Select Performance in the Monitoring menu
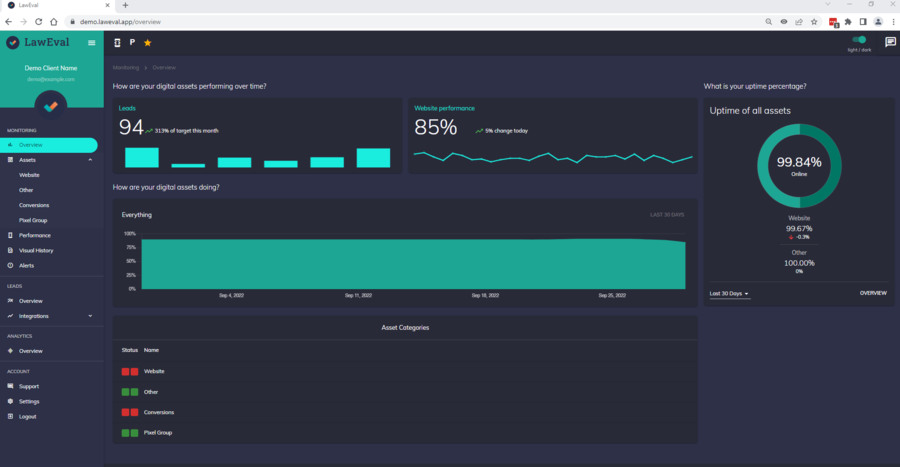Image resolution: width=900 pixels, height=467 pixels. coord(35,235)
